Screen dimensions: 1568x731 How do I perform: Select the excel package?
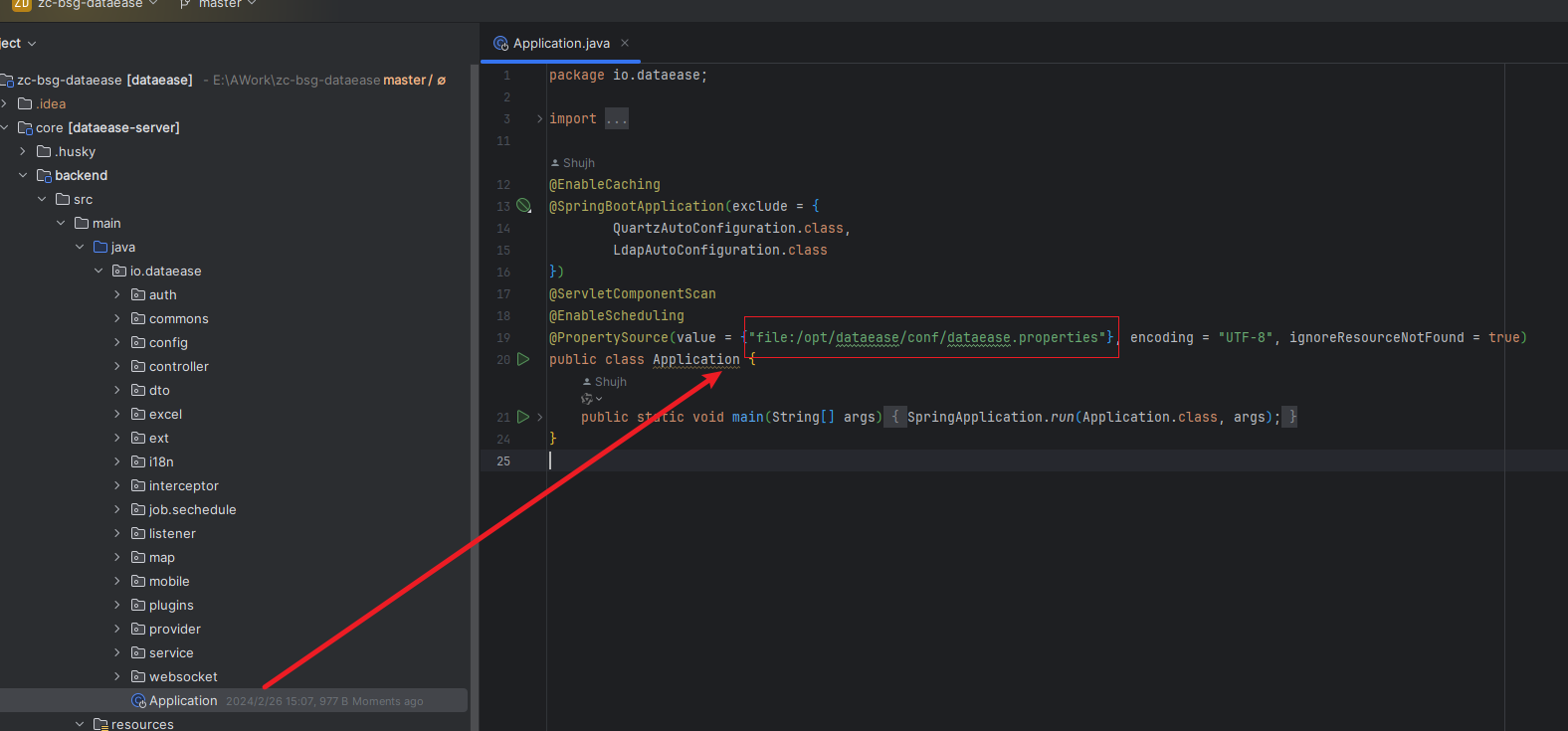(165, 414)
